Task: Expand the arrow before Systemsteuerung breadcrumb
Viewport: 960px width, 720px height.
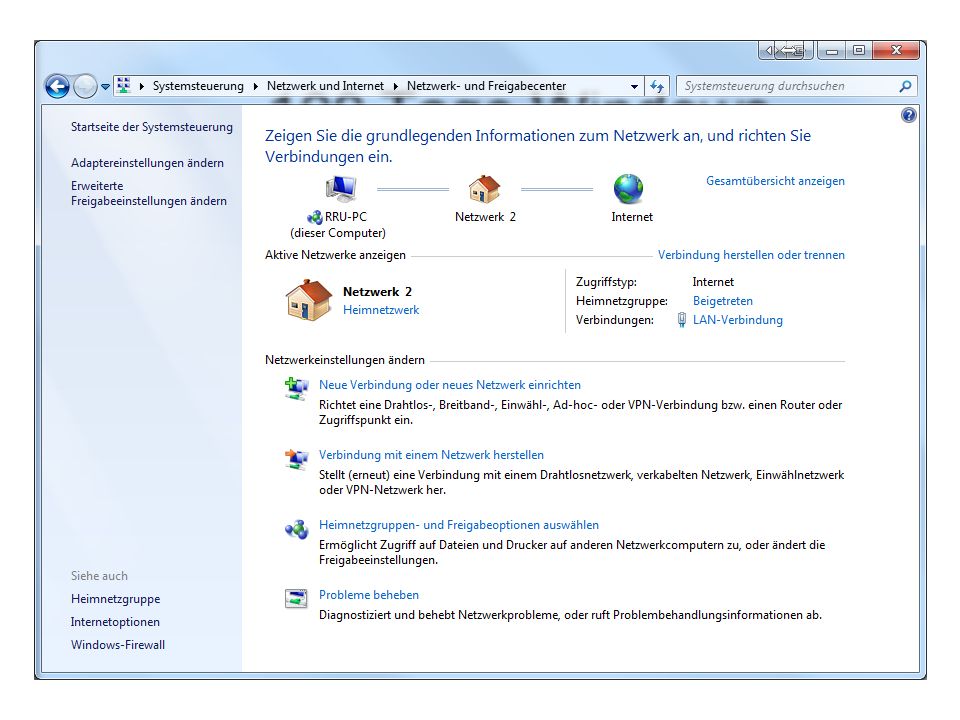Action: [141, 86]
